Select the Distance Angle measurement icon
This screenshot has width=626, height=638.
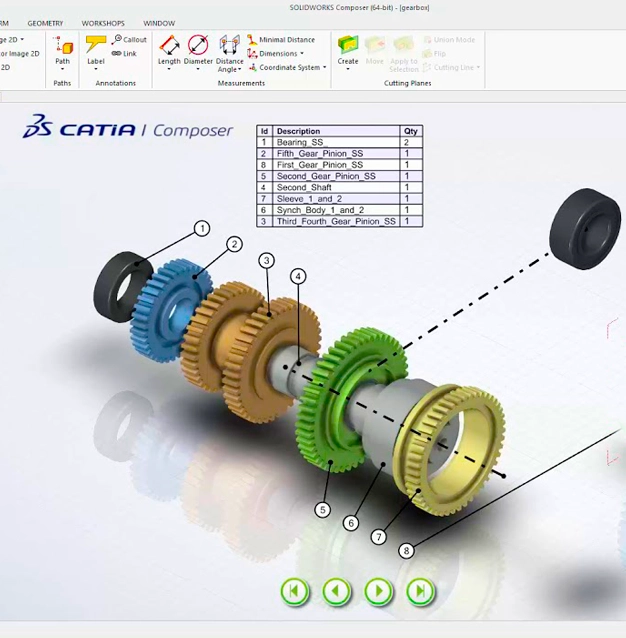click(229, 45)
